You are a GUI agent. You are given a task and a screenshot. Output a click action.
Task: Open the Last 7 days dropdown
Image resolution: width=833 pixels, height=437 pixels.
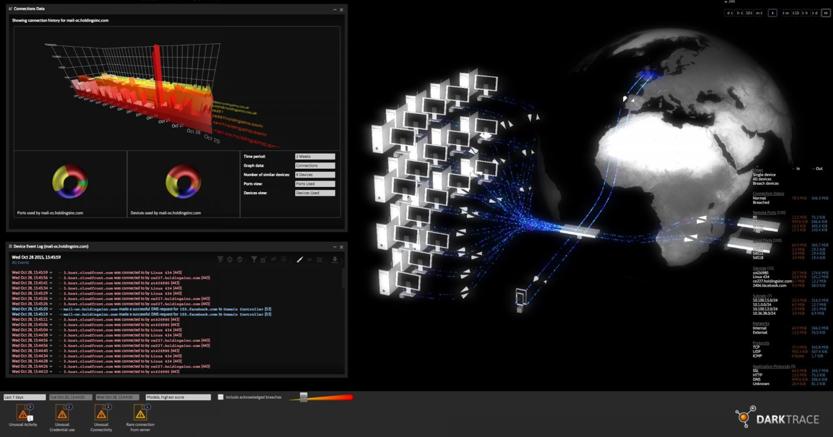pos(24,397)
